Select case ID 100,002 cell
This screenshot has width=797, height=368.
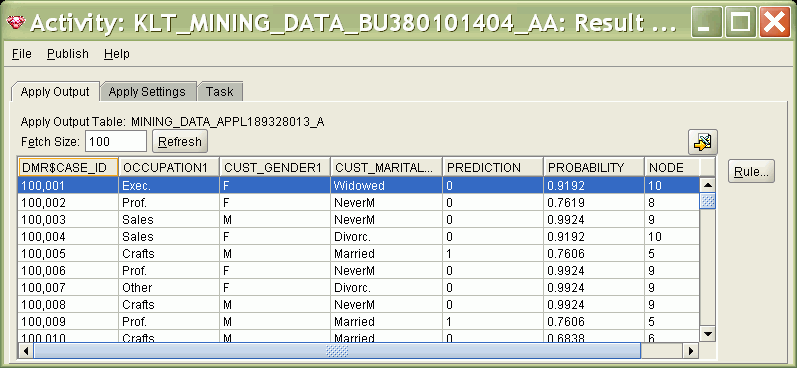[68, 202]
